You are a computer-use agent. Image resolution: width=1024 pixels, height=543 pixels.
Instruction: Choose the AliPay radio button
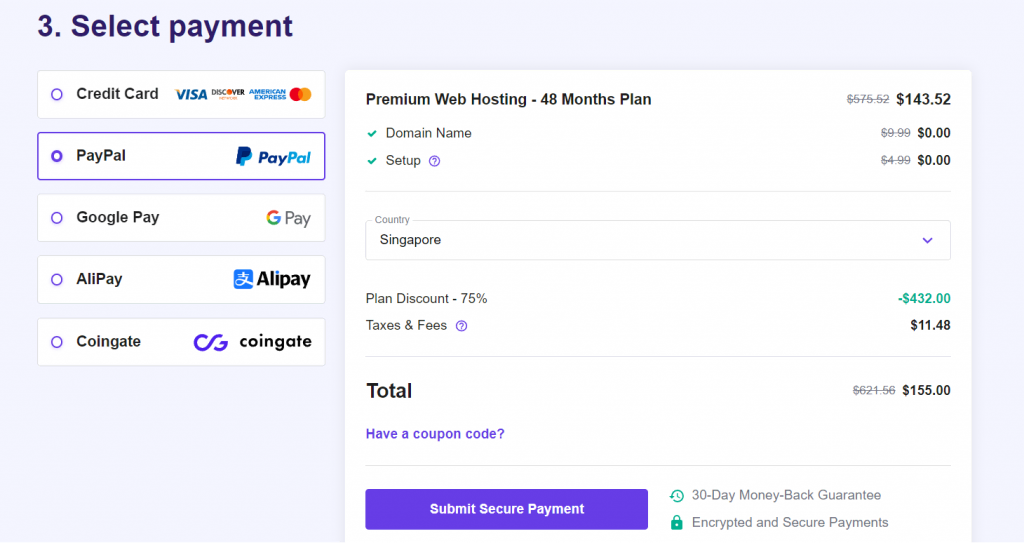pos(56,280)
